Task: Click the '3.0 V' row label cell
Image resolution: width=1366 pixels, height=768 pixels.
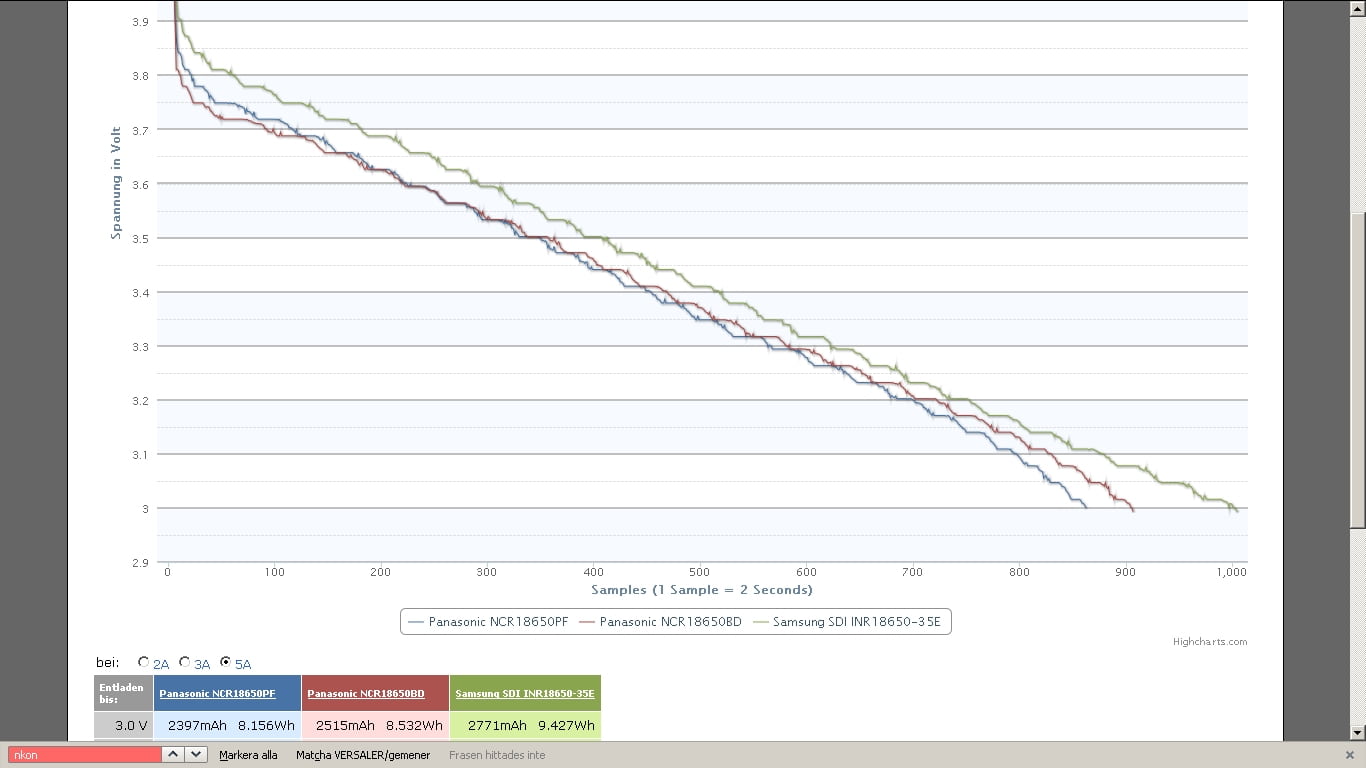Action: tap(123, 726)
